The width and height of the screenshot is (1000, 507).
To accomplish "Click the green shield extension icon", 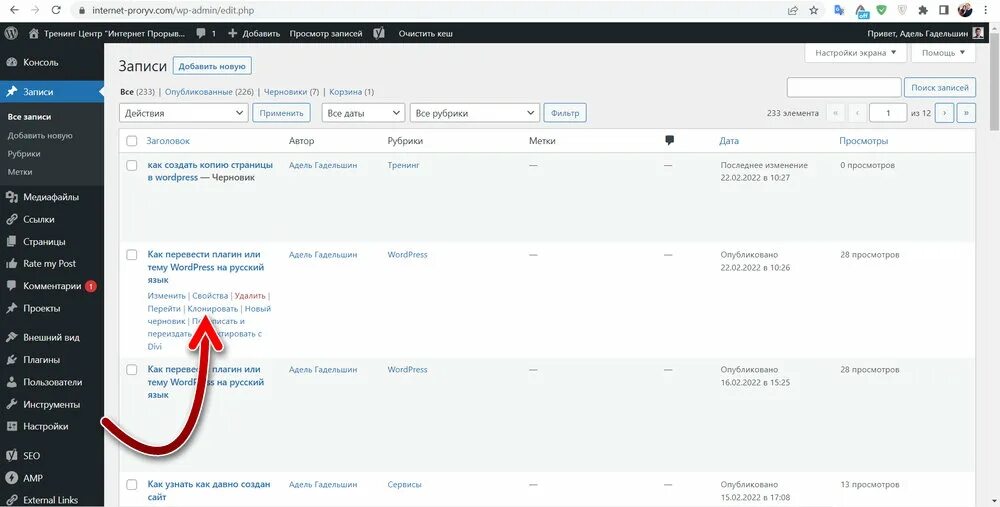I will coord(881,10).
